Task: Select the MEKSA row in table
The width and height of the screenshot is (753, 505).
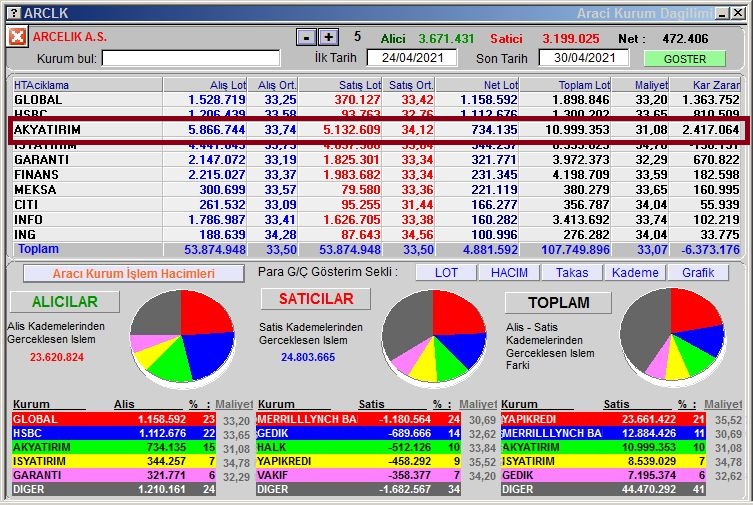Action: (x=376, y=190)
